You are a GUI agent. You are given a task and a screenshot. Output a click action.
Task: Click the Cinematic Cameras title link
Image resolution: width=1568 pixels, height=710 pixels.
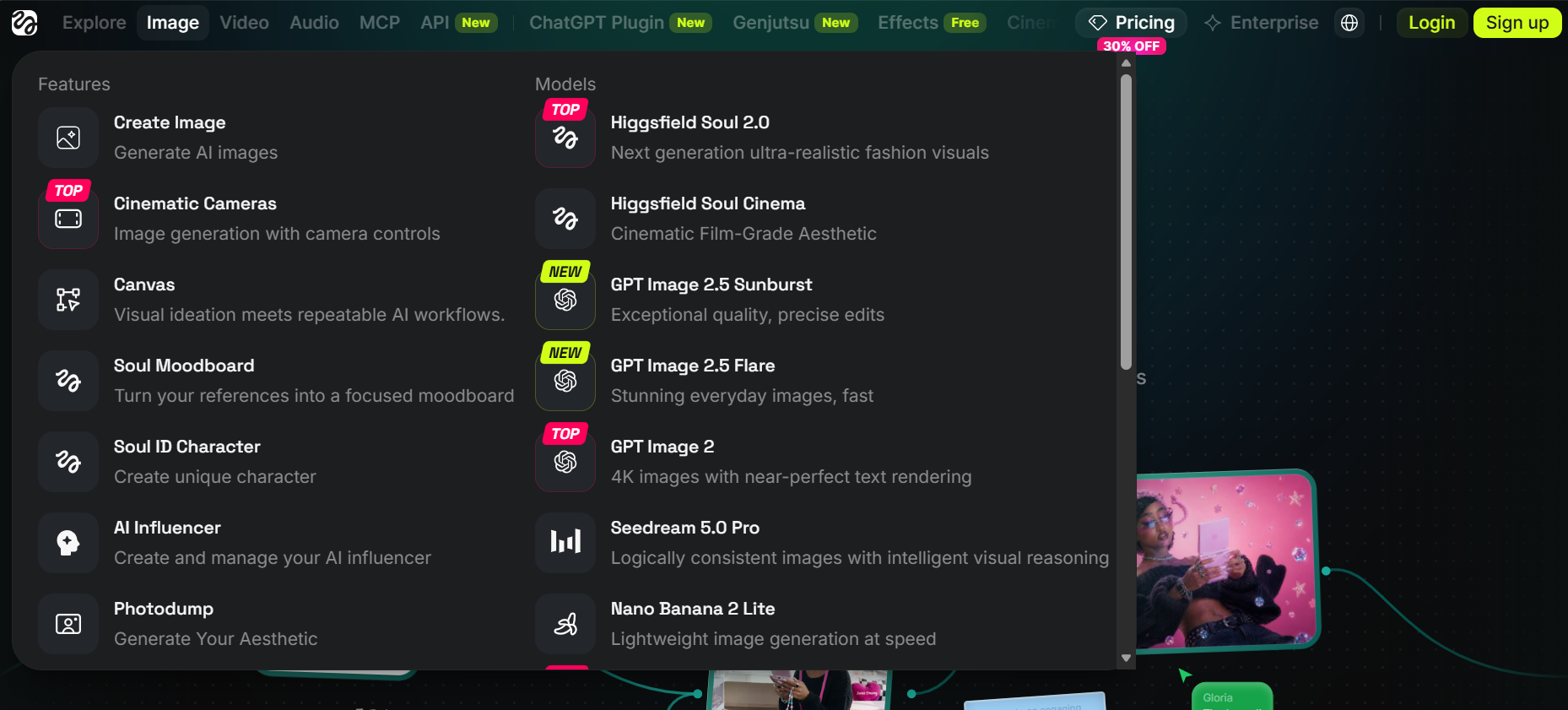(x=195, y=203)
